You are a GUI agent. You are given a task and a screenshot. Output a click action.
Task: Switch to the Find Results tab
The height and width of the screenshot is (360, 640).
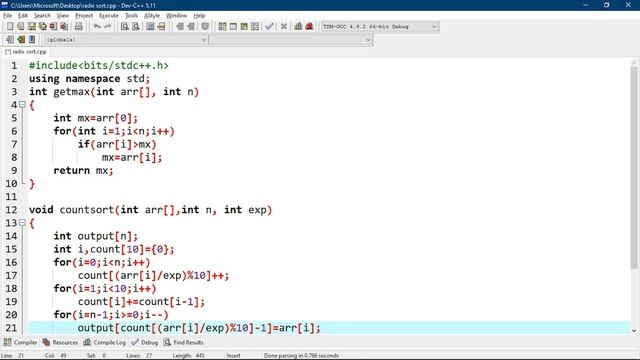[x=184, y=342]
